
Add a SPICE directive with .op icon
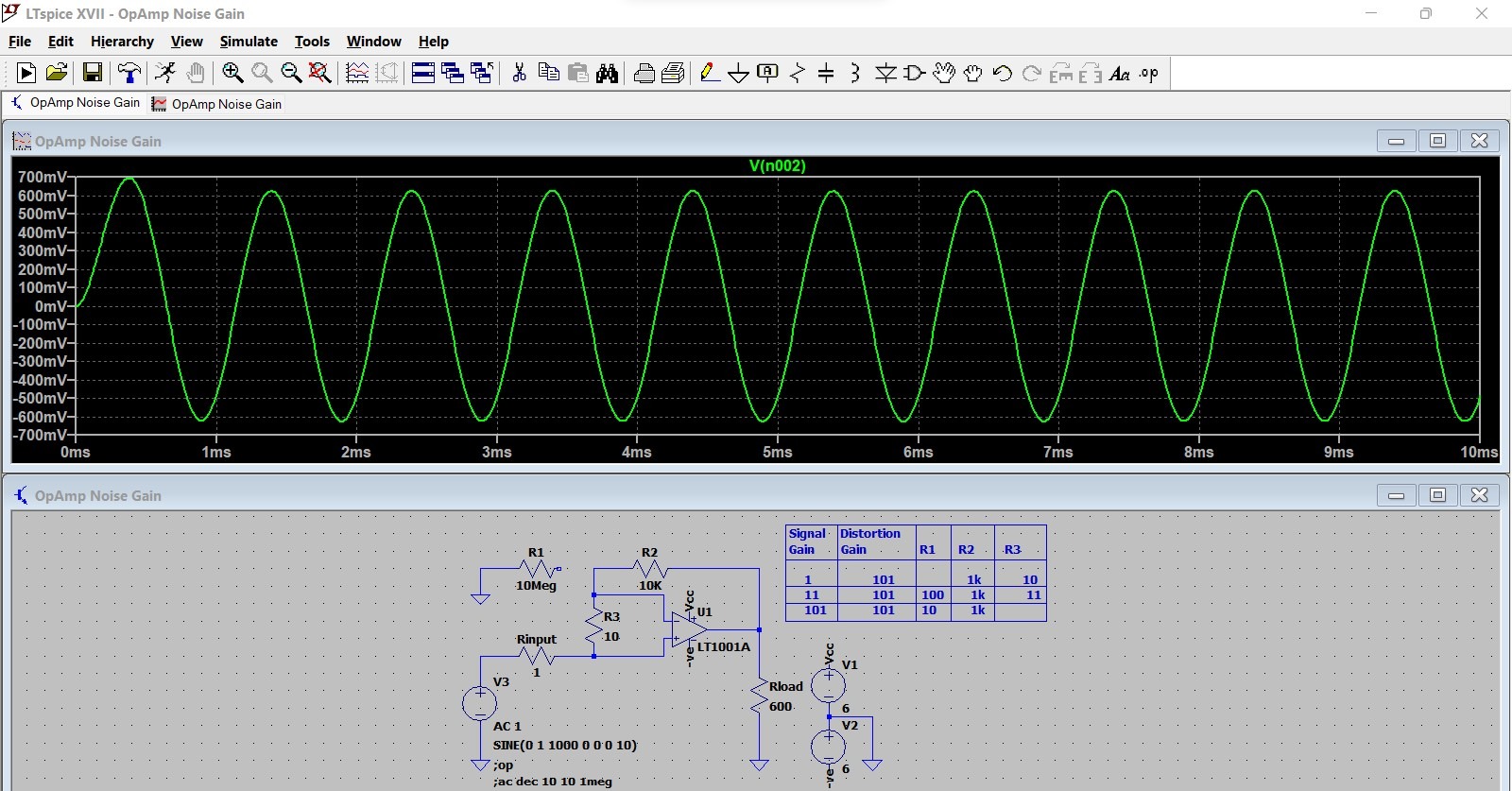pyautogui.click(x=1149, y=73)
